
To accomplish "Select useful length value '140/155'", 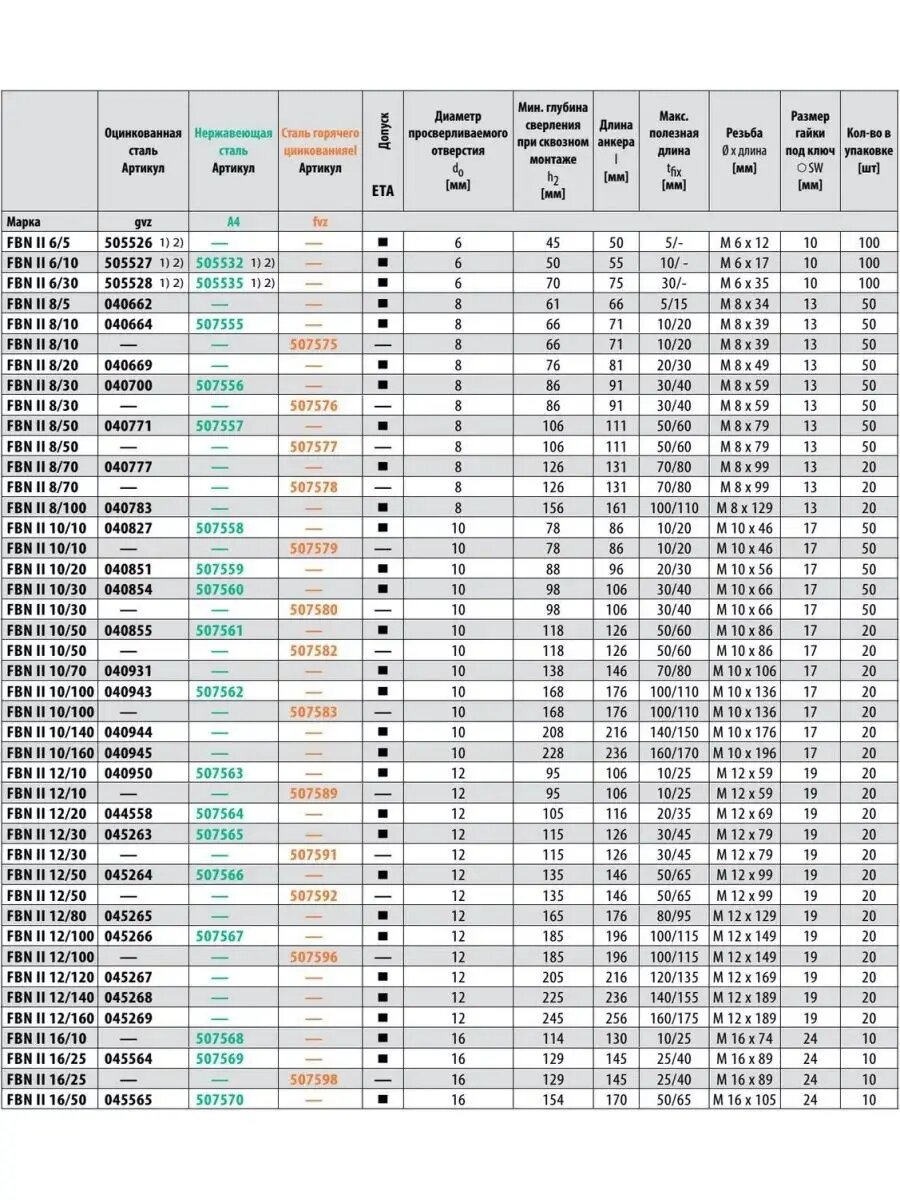I will click(674, 997).
